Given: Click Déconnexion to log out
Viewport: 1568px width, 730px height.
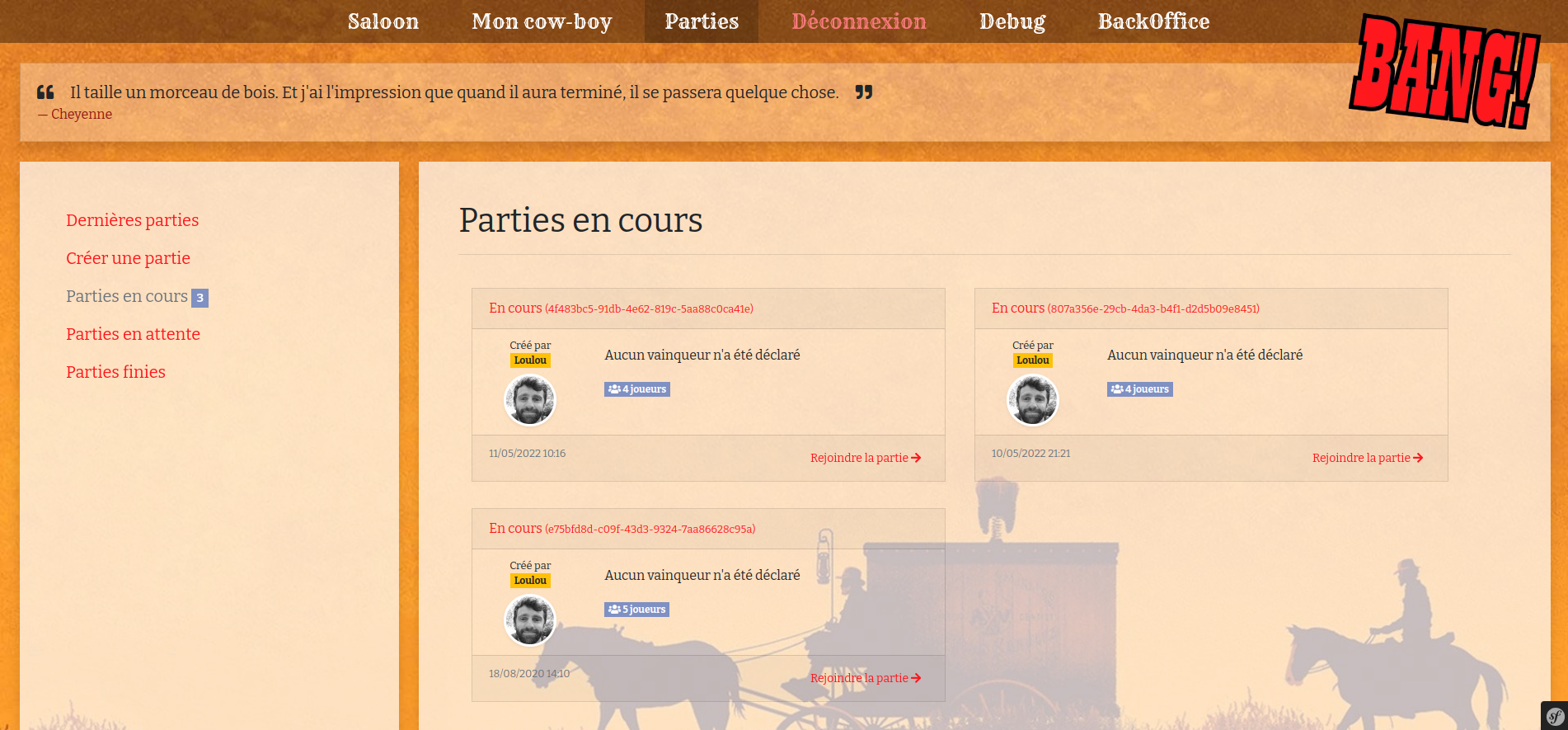Looking at the screenshot, I should [859, 21].
